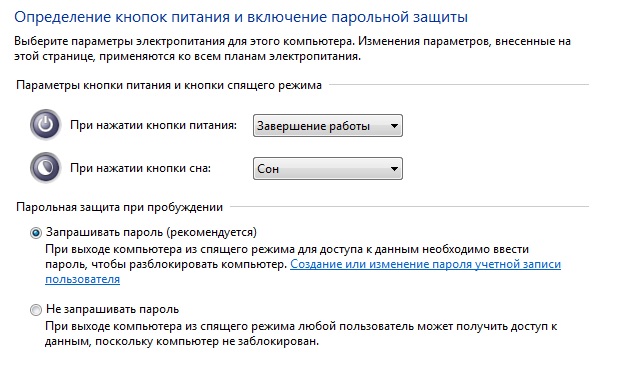Click the power button icon
This screenshot has height=374, width=624.
click(x=45, y=125)
